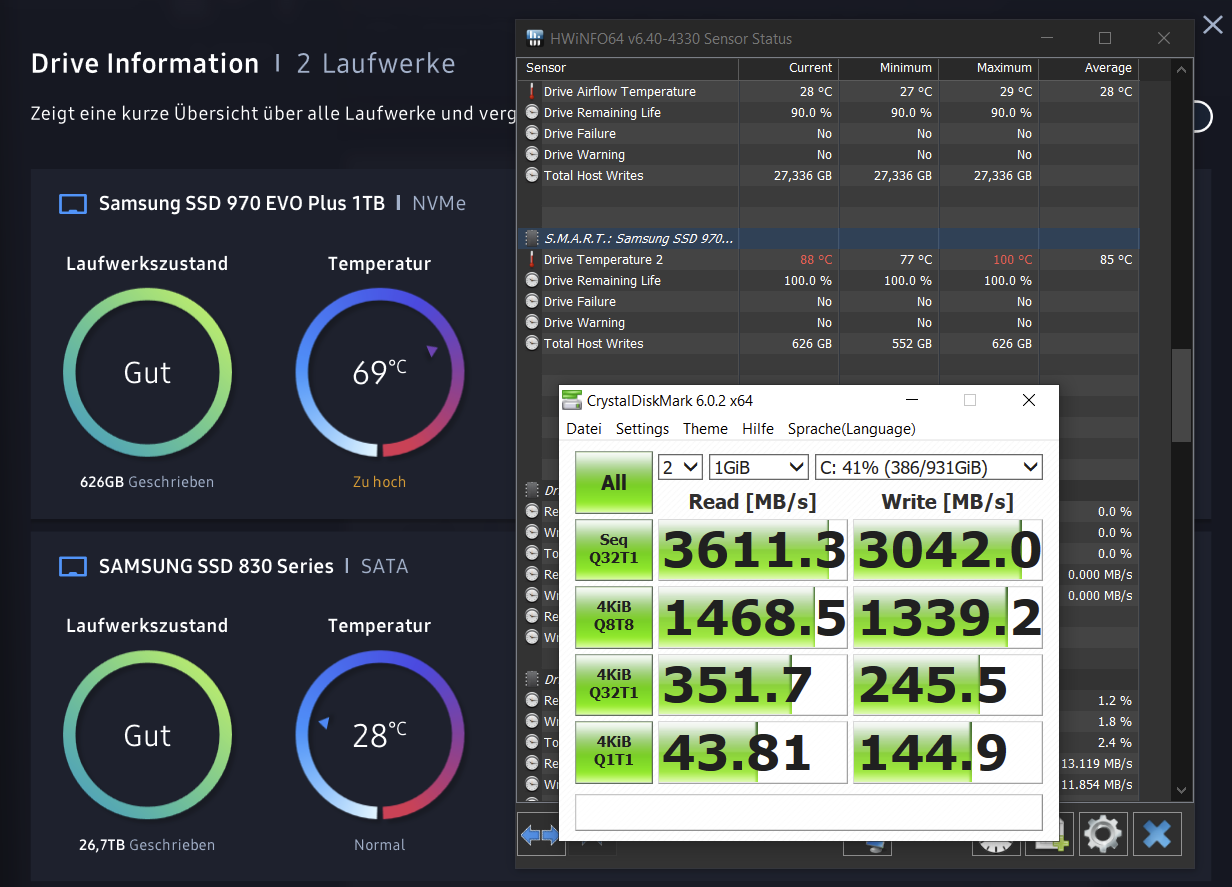Open the Datei menu in CrystalDiskMark
This screenshot has width=1232, height=887.
[x=584, y=428]
